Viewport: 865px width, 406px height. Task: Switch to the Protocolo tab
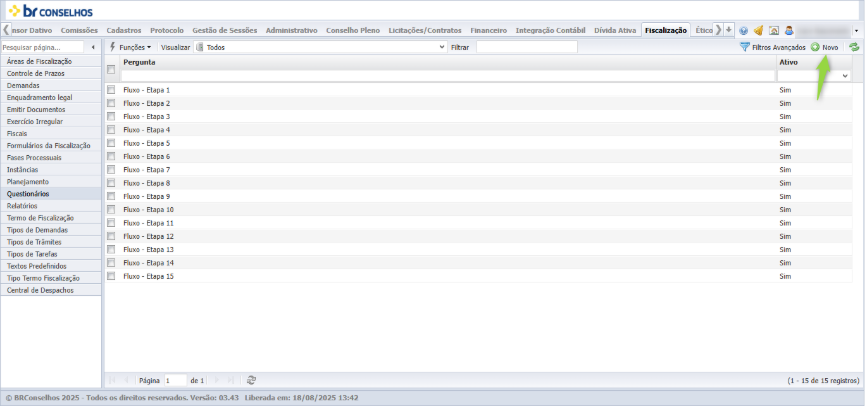[x=167, y=30]
